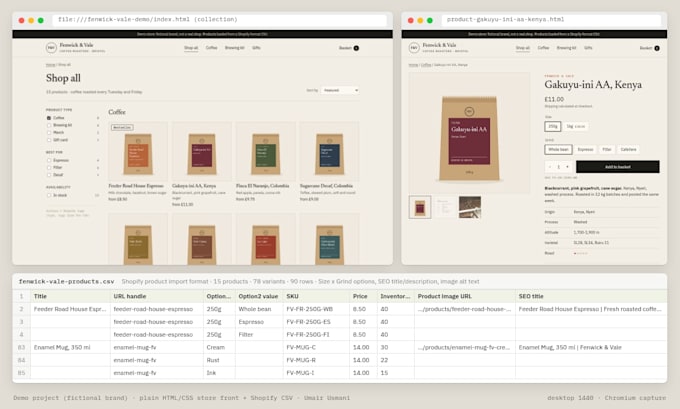Select the 1kg size option
Viewport: 680px width, 409px height.
(x=576, y=126)
